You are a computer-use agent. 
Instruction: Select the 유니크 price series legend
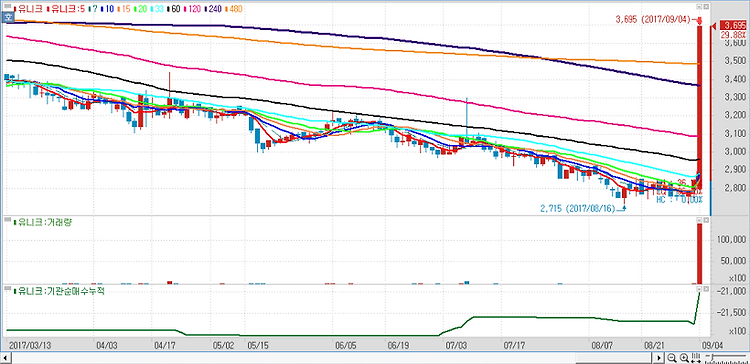tap(29, 9)
